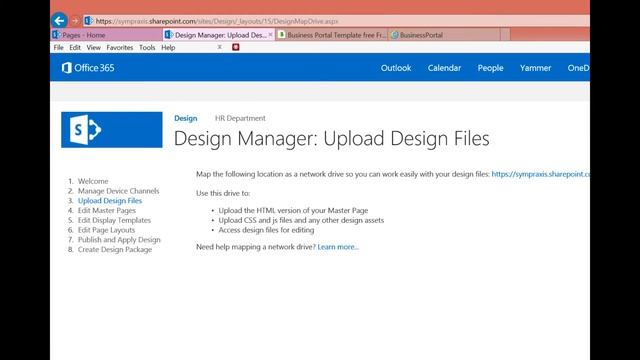Click the SharePoint site logo image

pyautogui.click(x=111, y=129)
